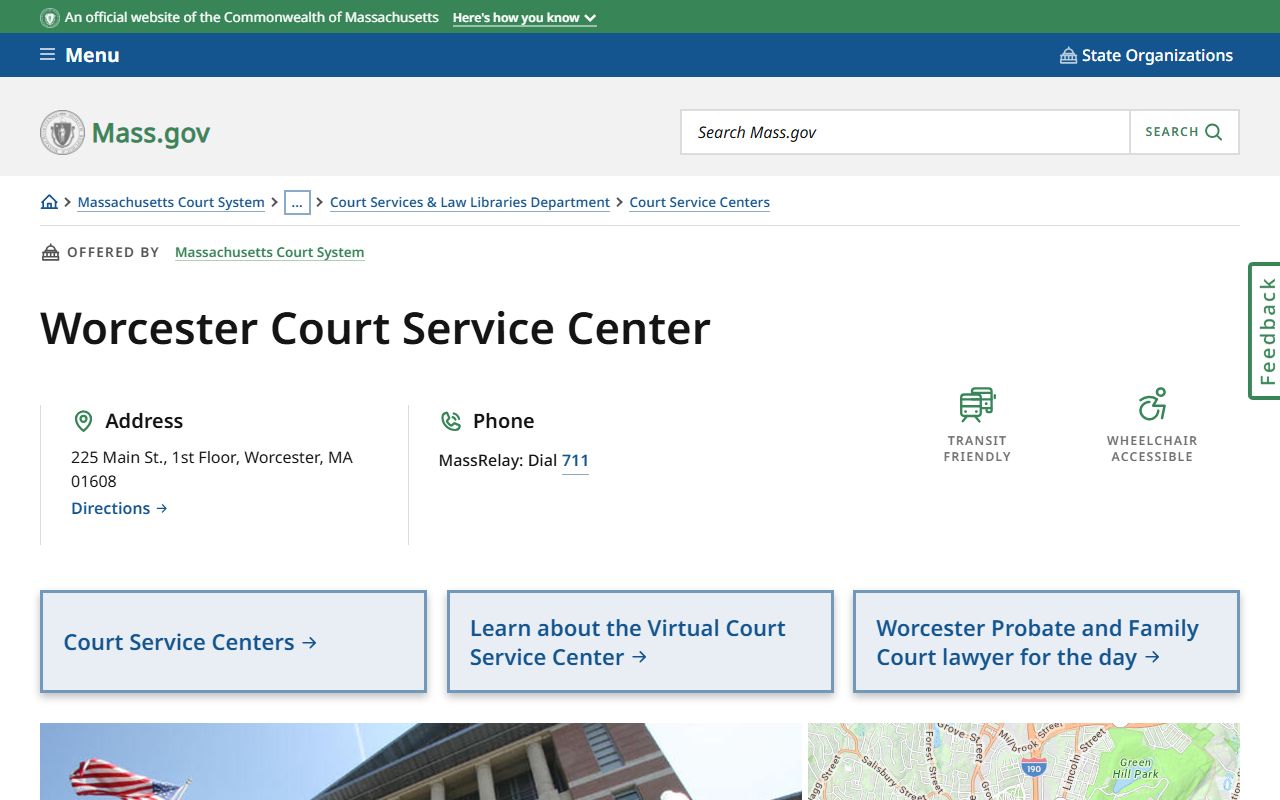Open the Menu navigation
Viewport: 1280px width, 800px height.
point(80,55)
